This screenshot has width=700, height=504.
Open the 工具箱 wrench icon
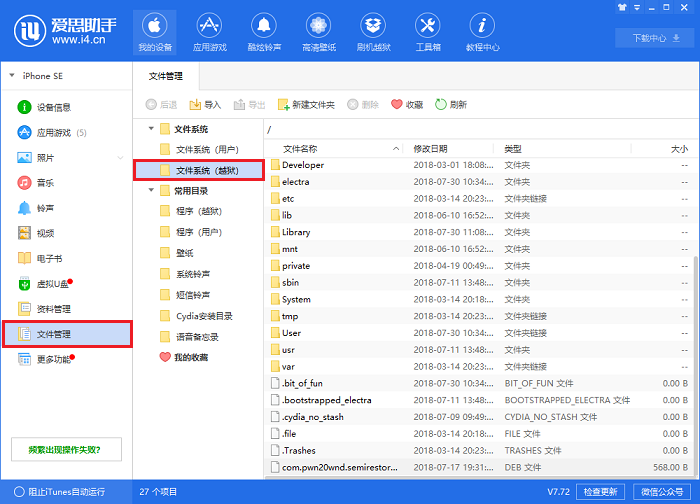pyautogui.click(x=428, y=33)
